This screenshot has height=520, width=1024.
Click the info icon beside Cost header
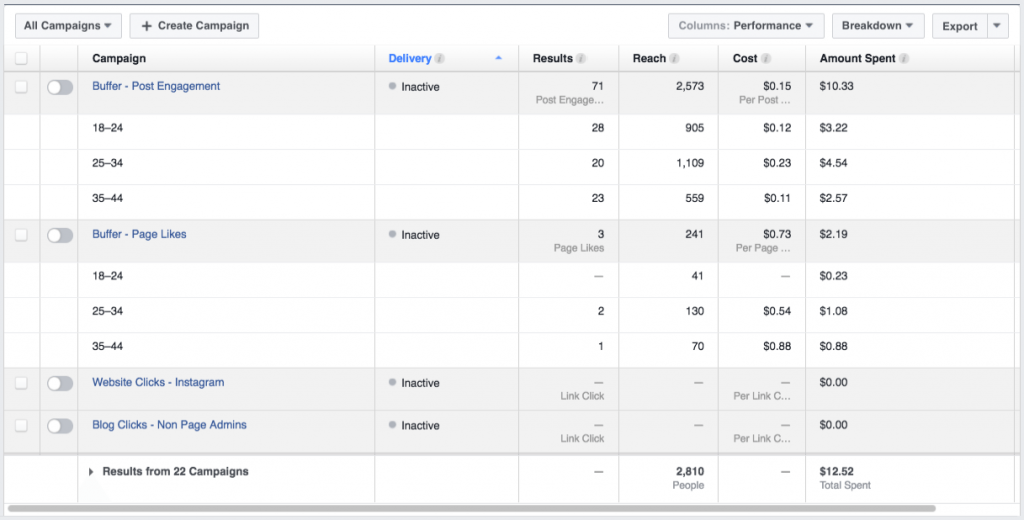point(766,59)
